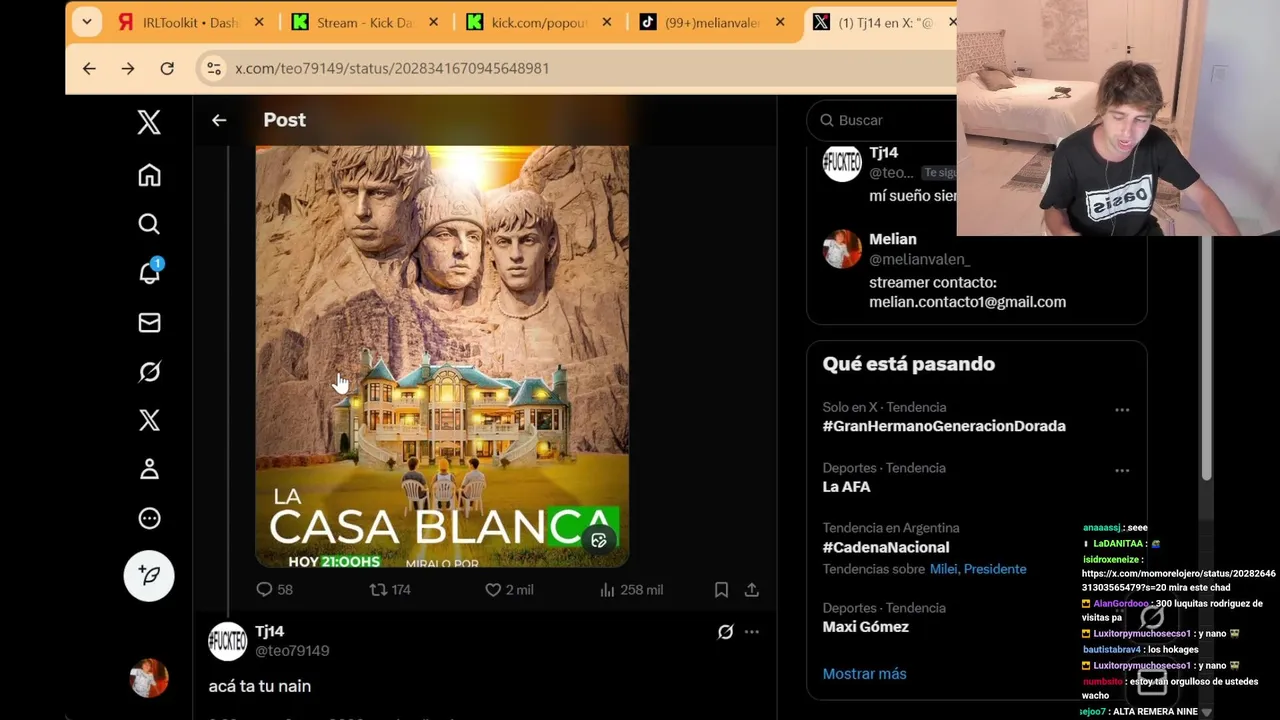The height and width of the screenshot is (720, 1280).
Task: Bookmark the Casa Blanca post
Action: [721, 590]
